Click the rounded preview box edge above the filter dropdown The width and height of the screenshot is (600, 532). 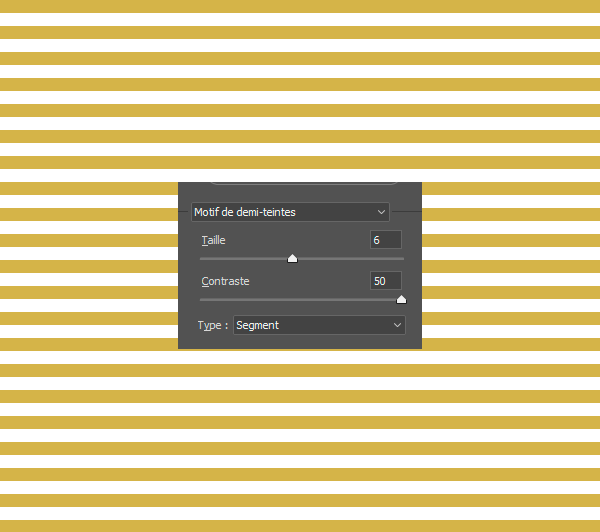point(300,185)
